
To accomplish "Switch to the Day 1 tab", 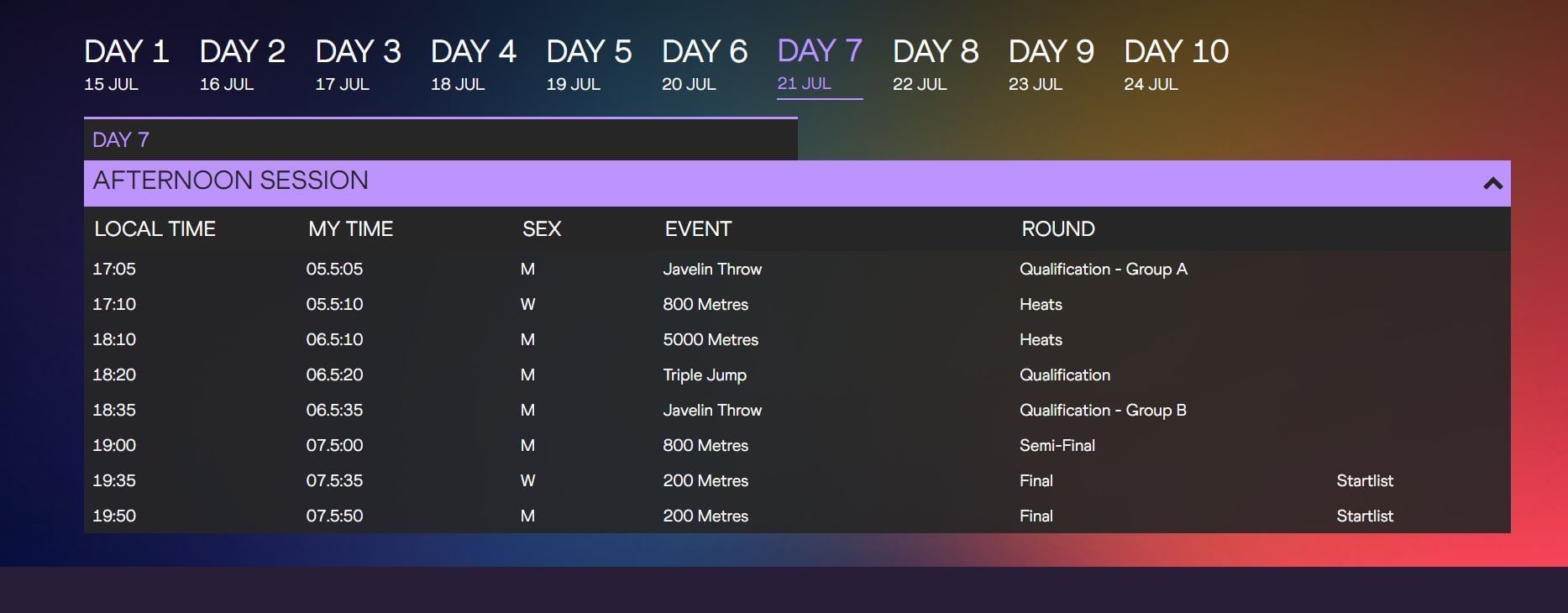I will pyautogui.click(x=126, y=63).
